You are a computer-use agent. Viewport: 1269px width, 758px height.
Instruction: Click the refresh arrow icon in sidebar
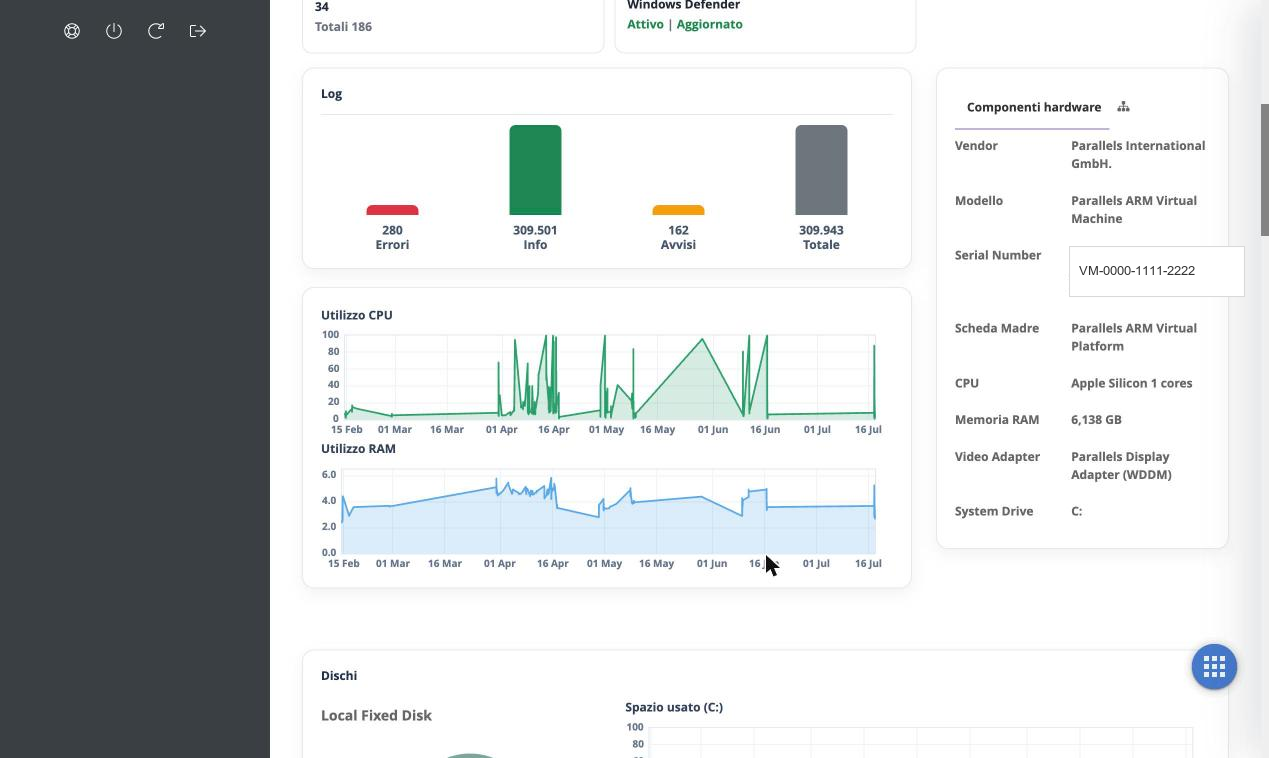click(x=156, y=31)
